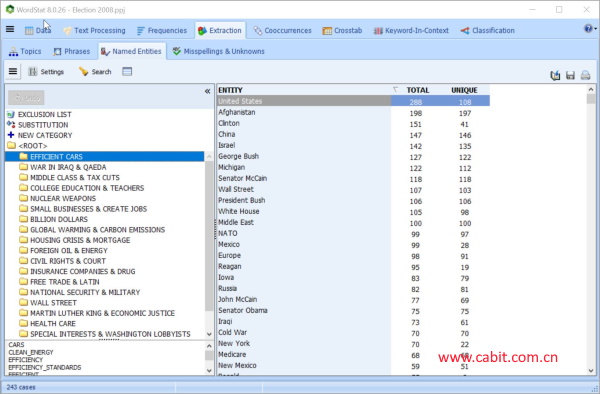Select the Phrases sub-tab

72,51
